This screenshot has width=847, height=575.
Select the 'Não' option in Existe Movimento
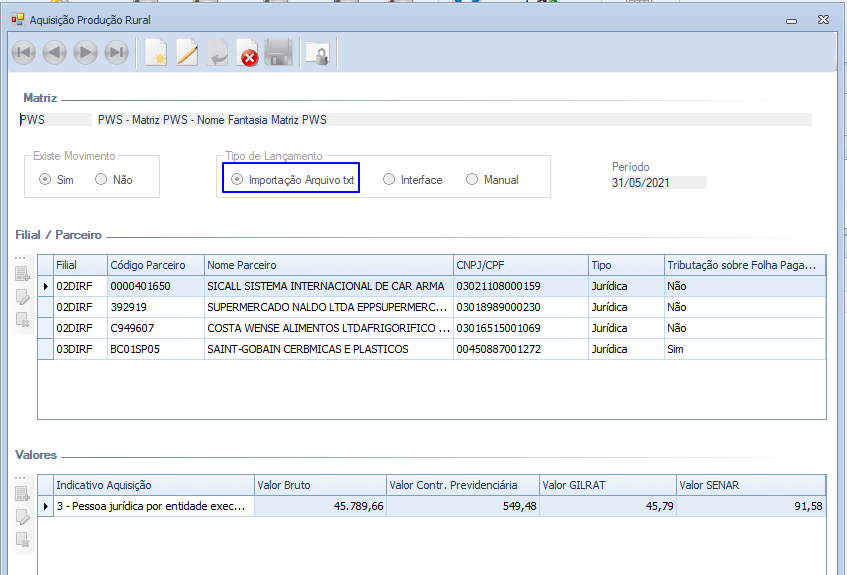click(x=101, y=180)
